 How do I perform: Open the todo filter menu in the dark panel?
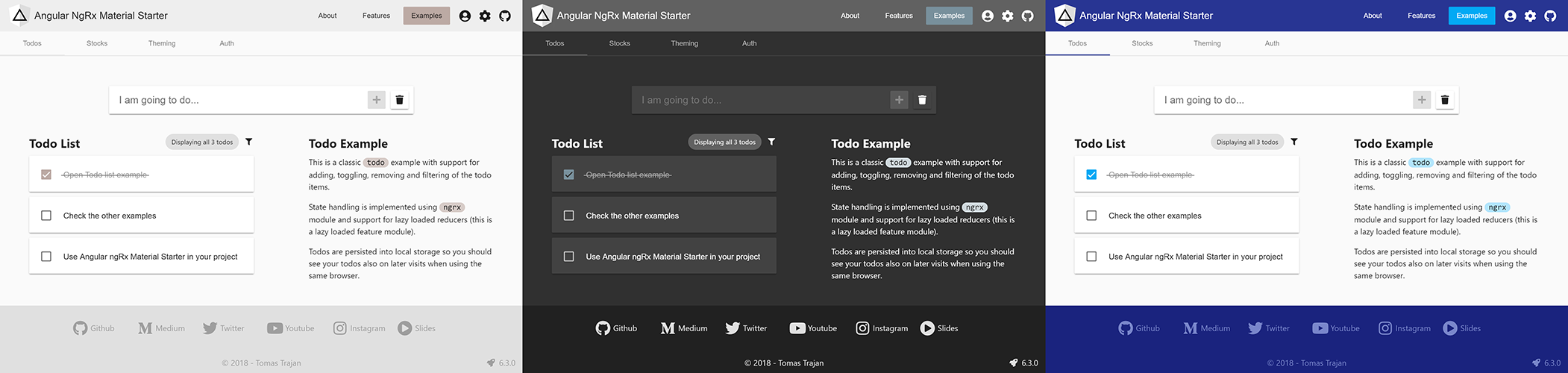(x=771, y=142)
